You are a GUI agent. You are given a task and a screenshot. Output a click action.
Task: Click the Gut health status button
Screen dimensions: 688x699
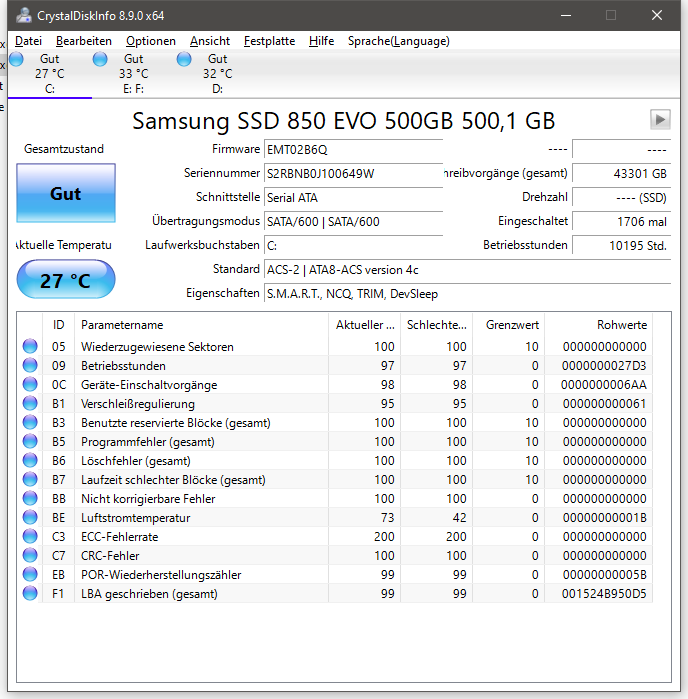[x=66, y=193]
